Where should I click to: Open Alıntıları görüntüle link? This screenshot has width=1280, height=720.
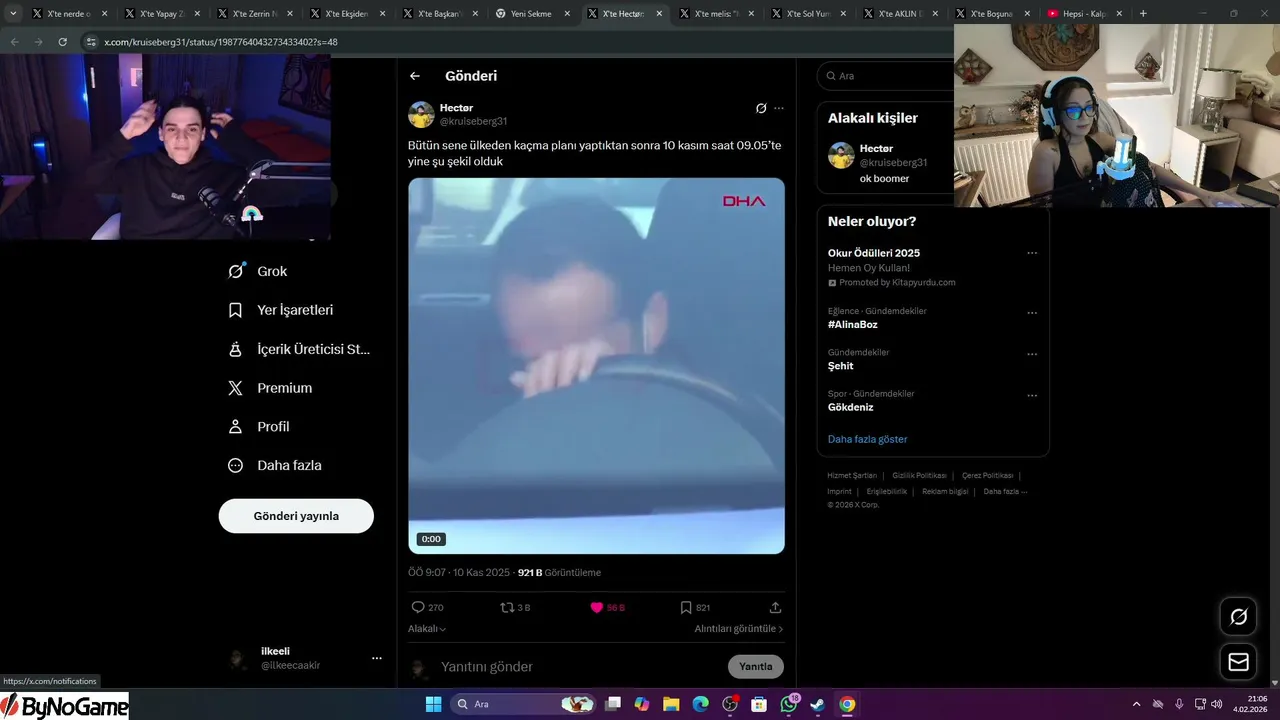click(x=739, y=629)
